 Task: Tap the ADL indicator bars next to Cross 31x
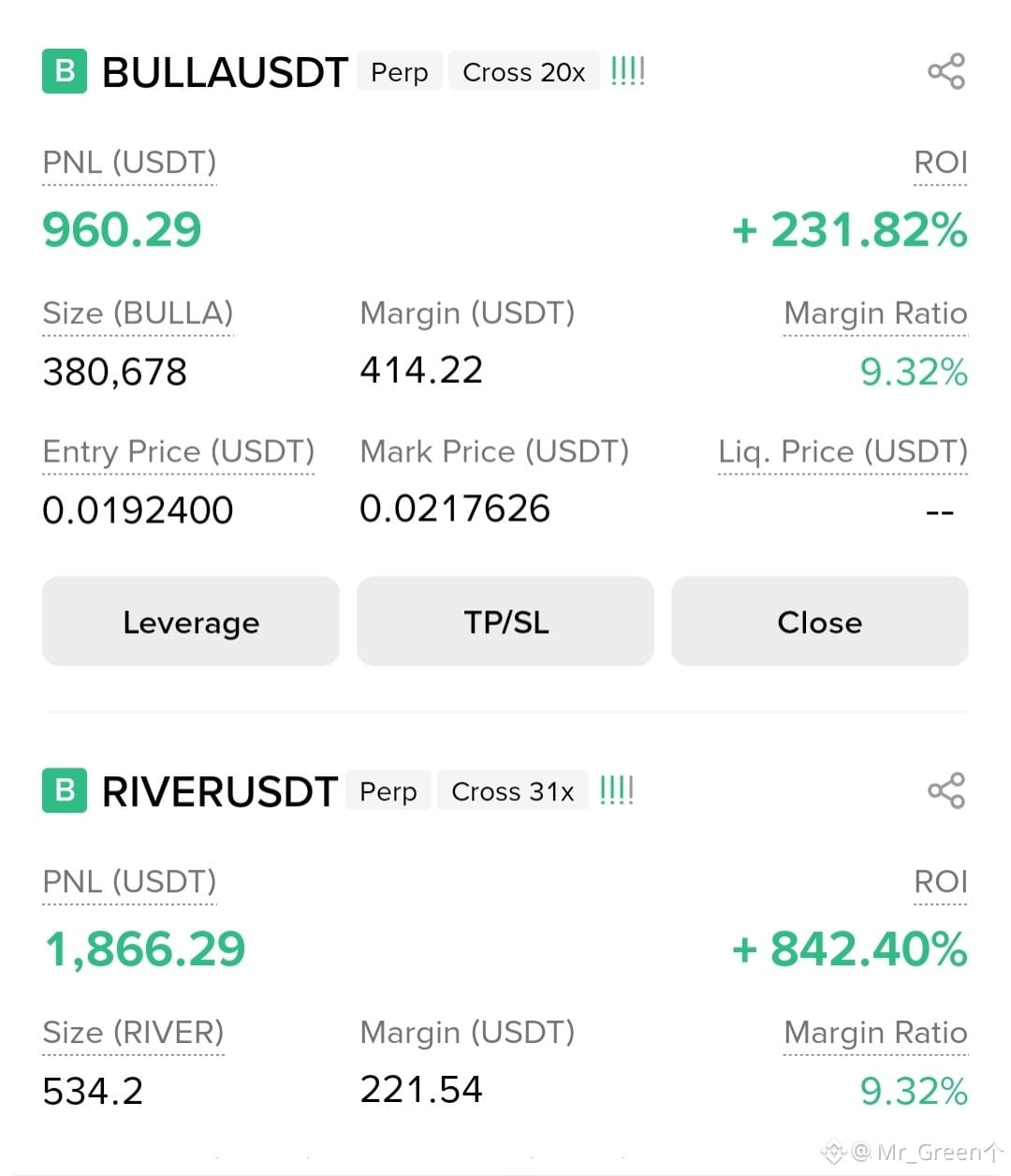coord(616,790)
